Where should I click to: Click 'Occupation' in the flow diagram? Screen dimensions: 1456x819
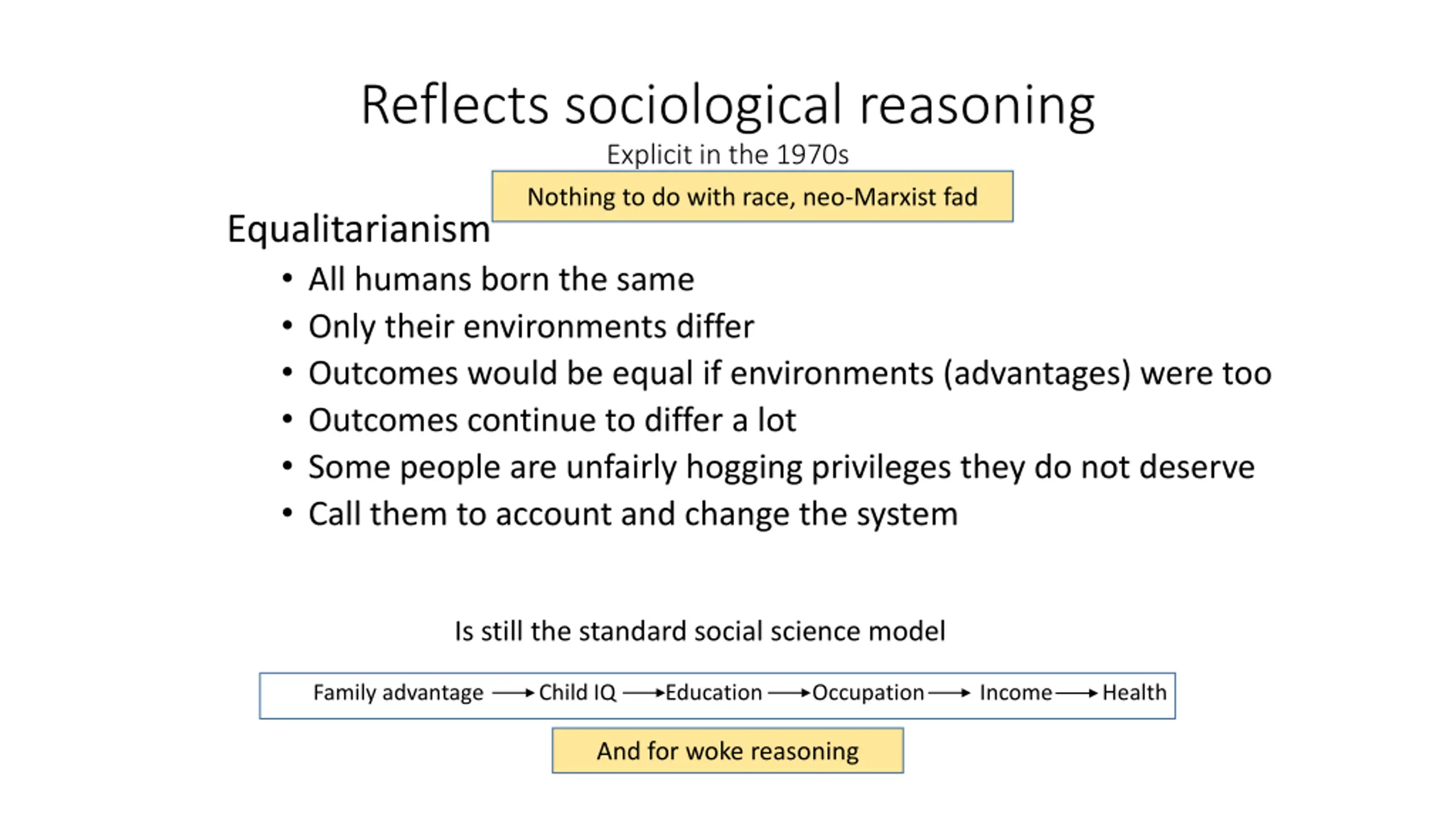(868, 693)
